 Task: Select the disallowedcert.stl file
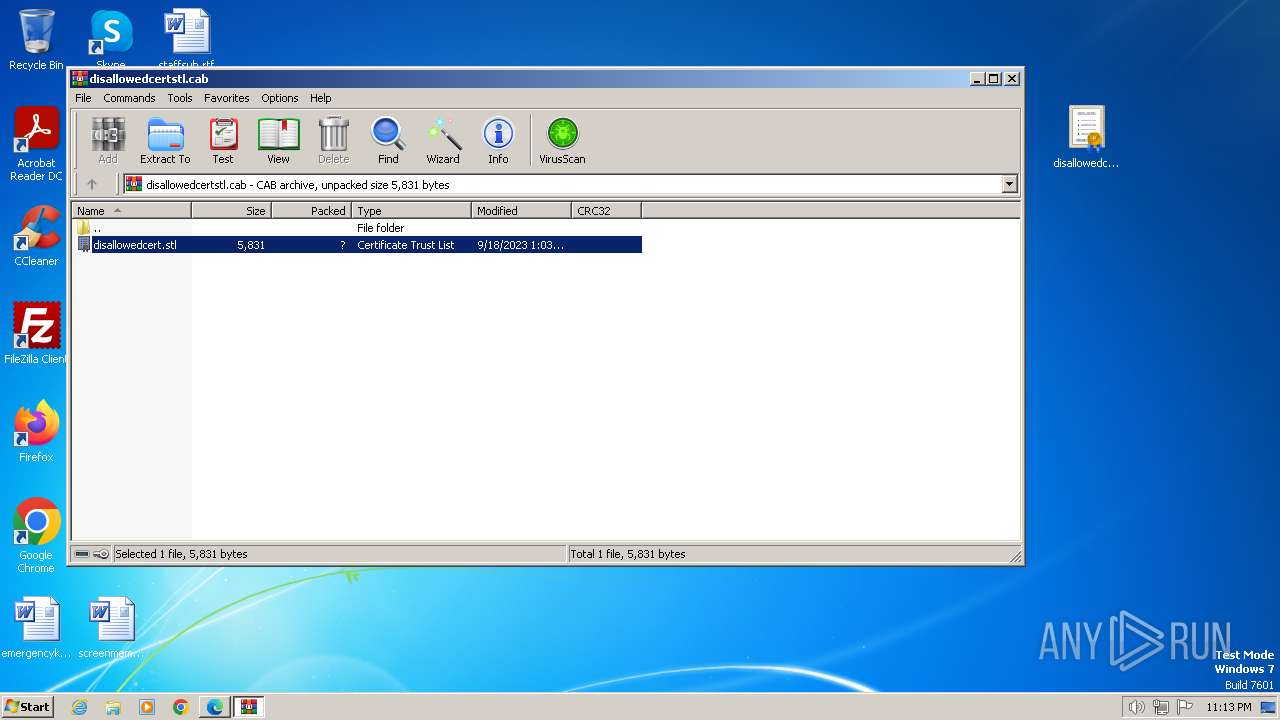pos(134,245)
